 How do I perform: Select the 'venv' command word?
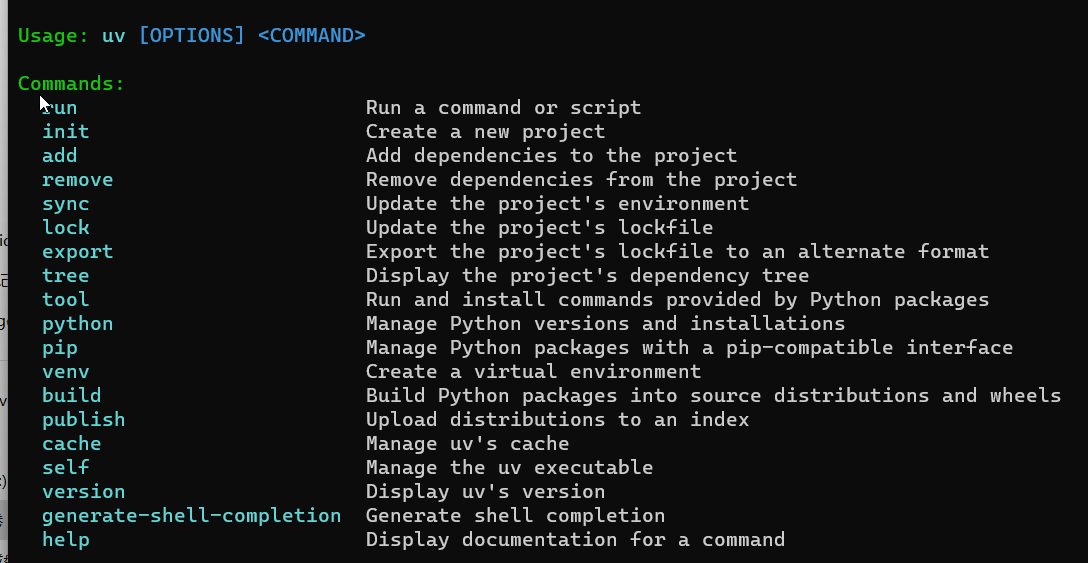pyautogui.click(x=66, y=372)
